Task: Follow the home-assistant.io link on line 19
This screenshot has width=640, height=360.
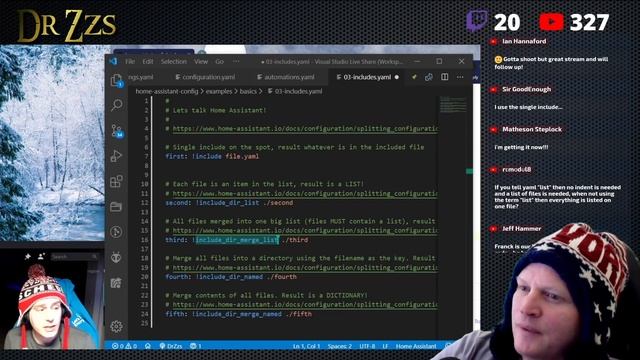Action: point(305,268)
